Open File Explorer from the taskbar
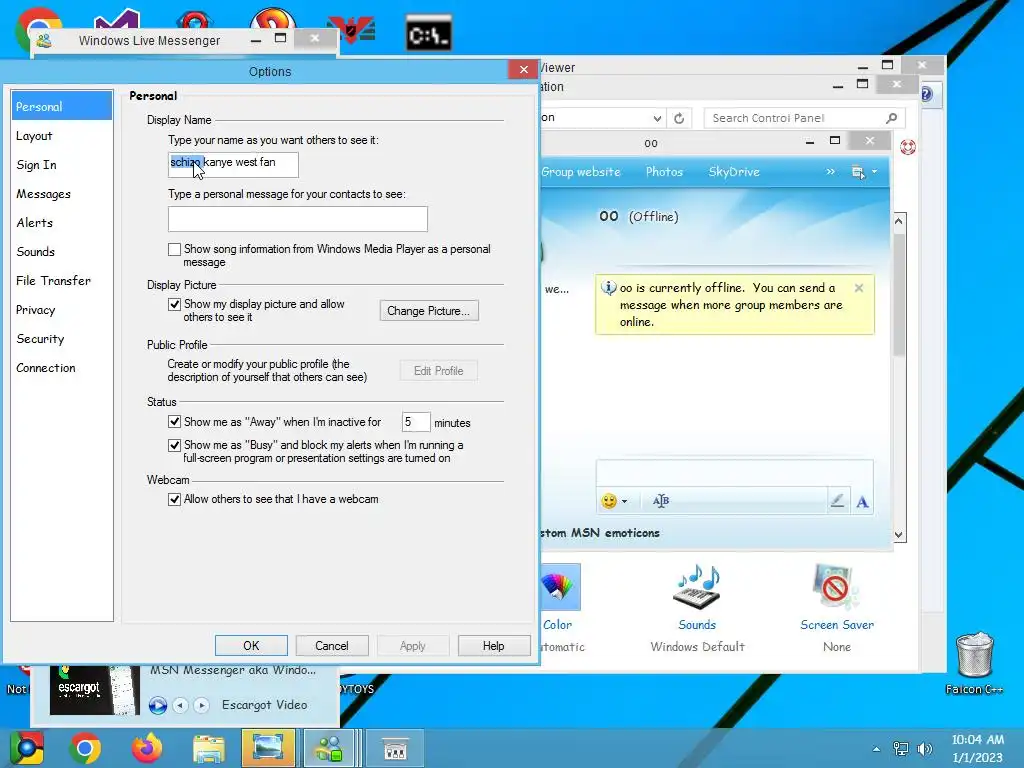Image resolution: width=1024 pixels, height=768 pixels. click(208, 748)
